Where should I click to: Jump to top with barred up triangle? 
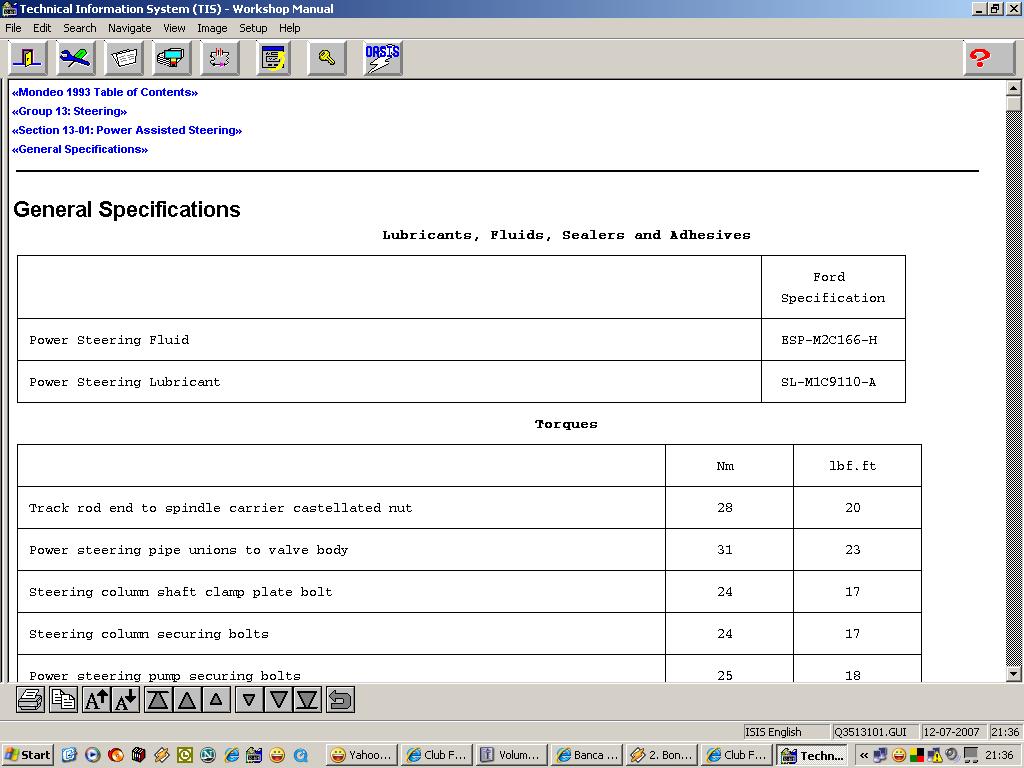click(158, 700)
